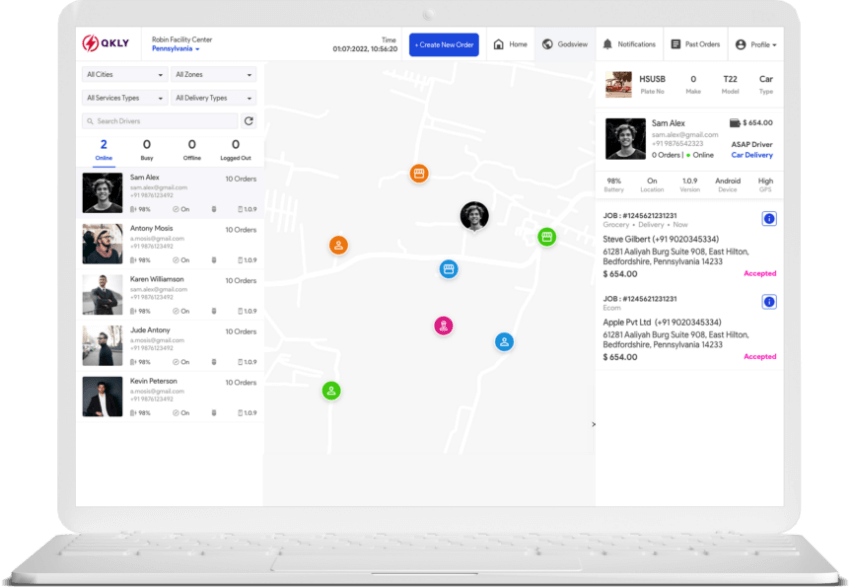
Task: Click Jude Antony's photo thumbnail
Action: click(102, 346)
